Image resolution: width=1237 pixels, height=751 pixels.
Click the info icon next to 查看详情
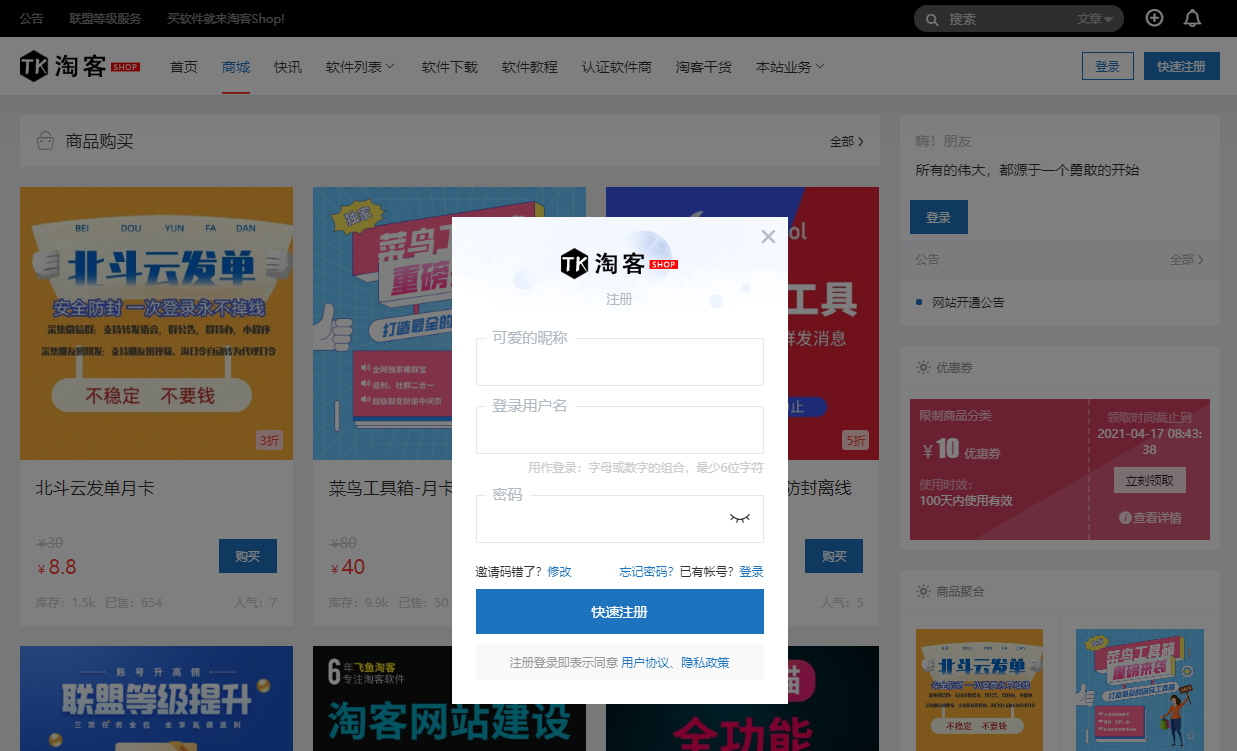[1125, 518]
